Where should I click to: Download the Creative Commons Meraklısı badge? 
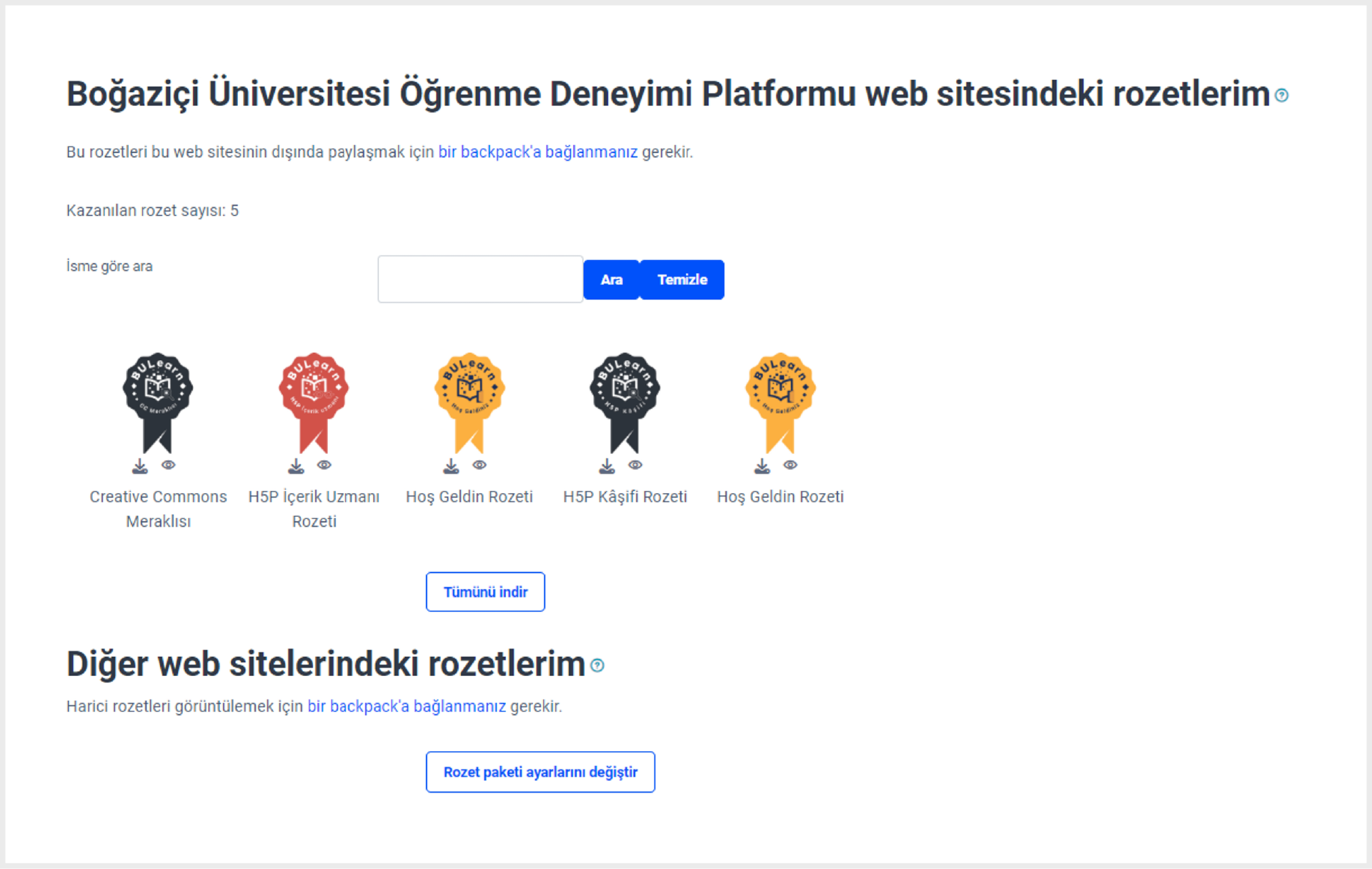[140, 466]
